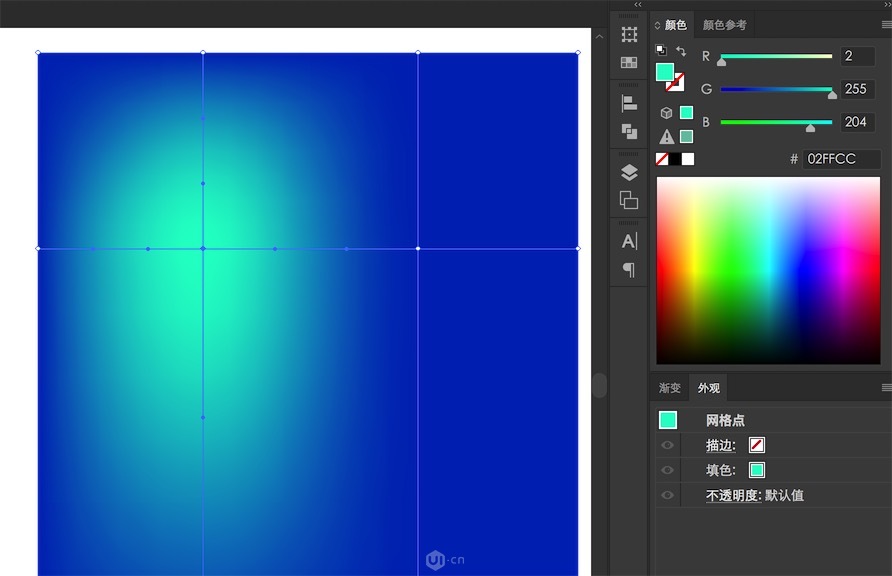Click the 不透明度 link in Appearance

click(x=732, y=495)
